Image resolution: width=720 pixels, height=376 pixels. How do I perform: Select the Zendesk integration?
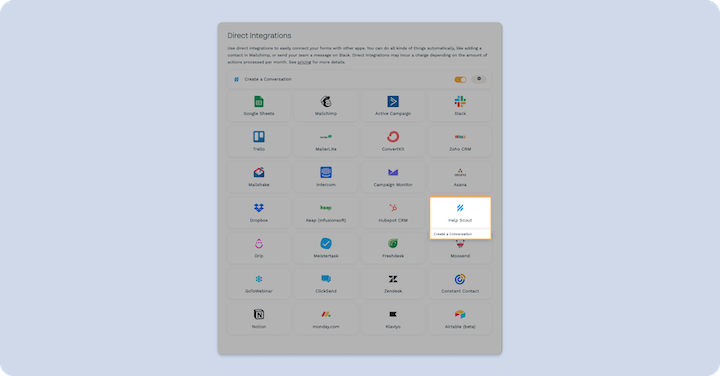coord(393,284)
